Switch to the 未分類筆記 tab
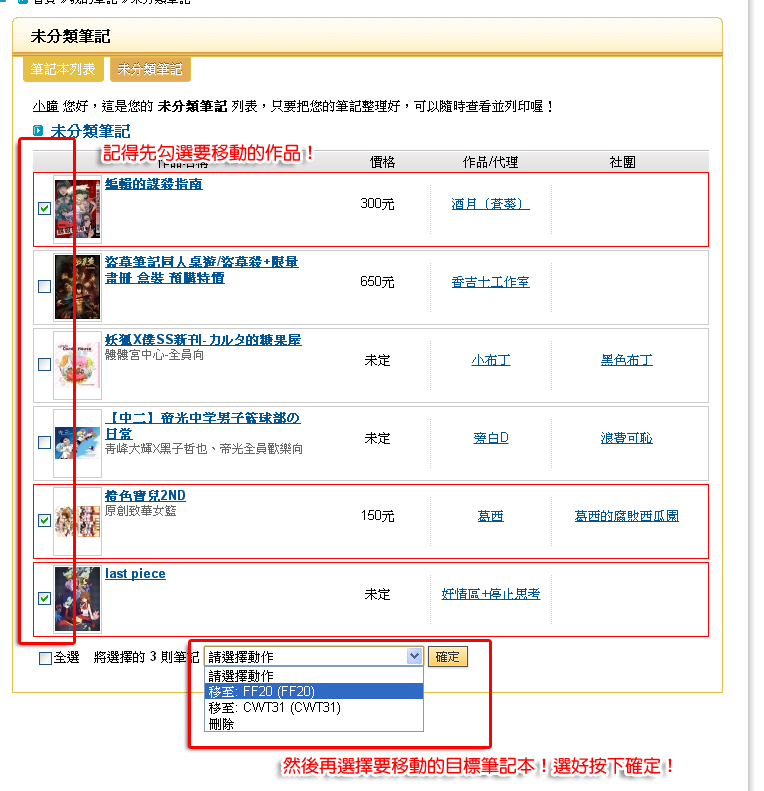 coord(150,69)
